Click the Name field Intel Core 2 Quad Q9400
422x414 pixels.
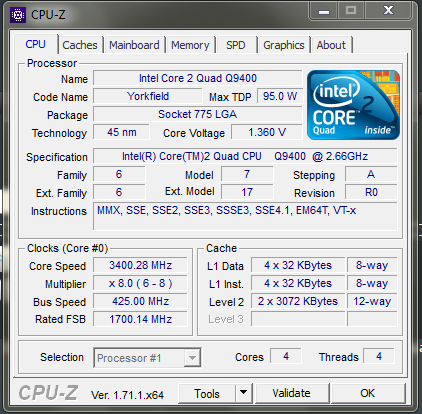tap(198, 78)
